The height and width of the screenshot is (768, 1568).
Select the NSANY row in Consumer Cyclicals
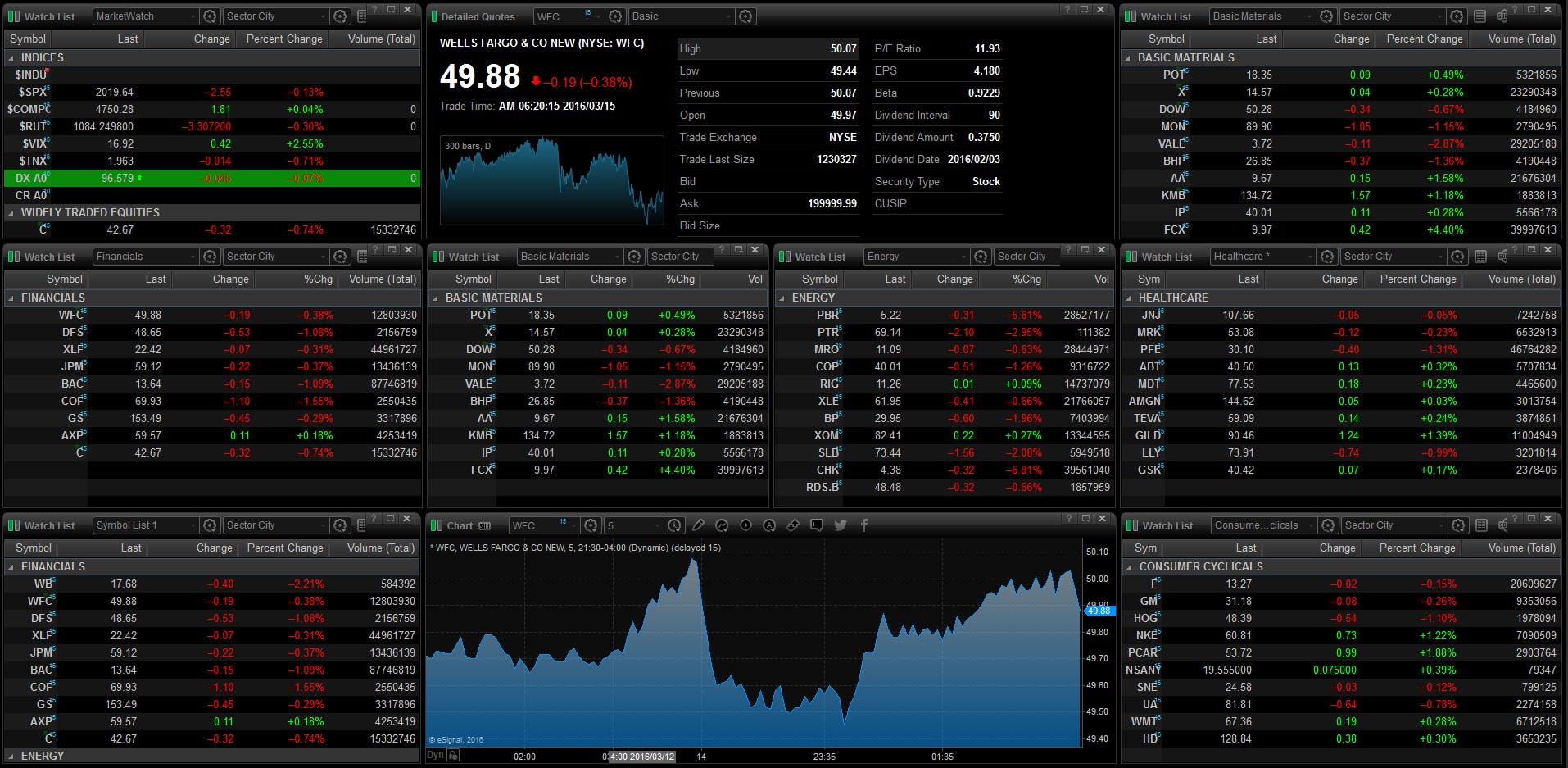click(1341, 670)
